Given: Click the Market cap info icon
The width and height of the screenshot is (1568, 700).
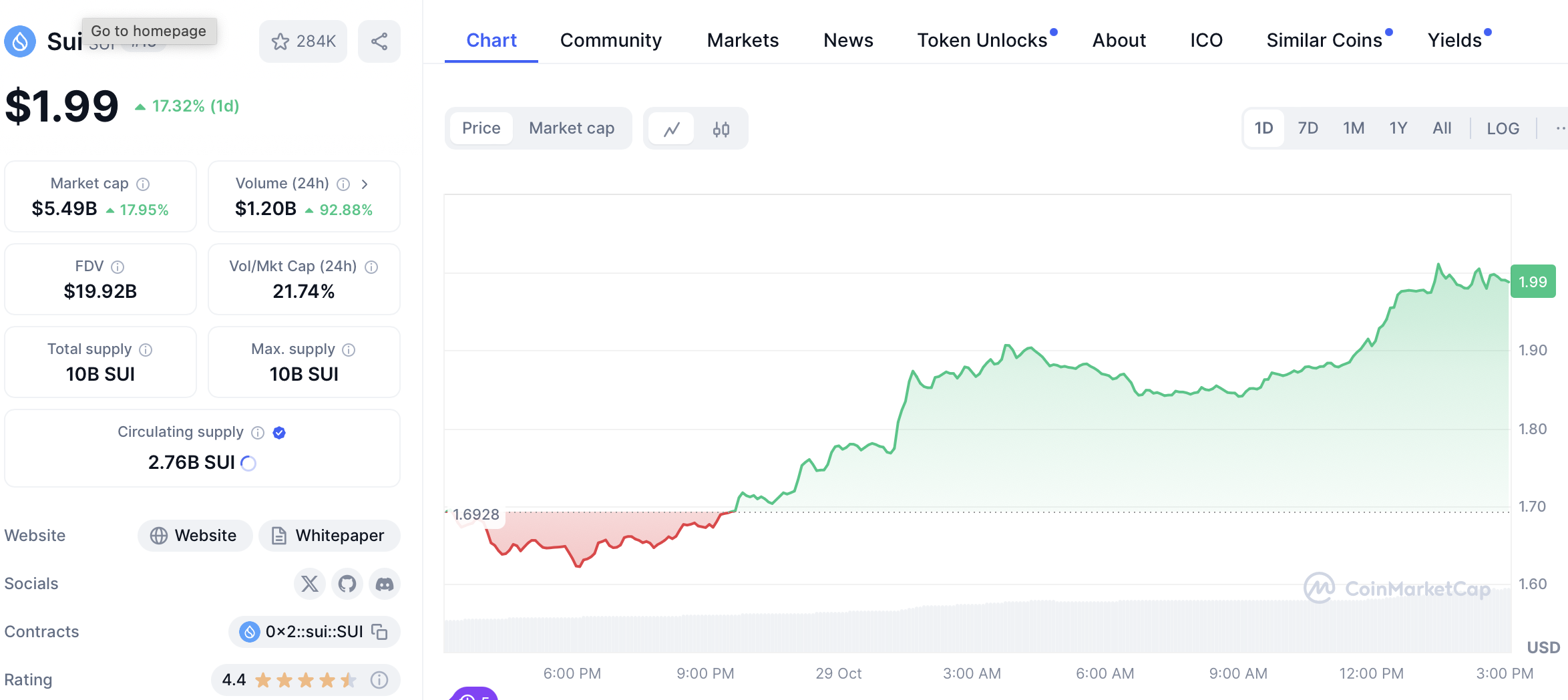Looking at the screenshot, I should [x=143, y=184].
